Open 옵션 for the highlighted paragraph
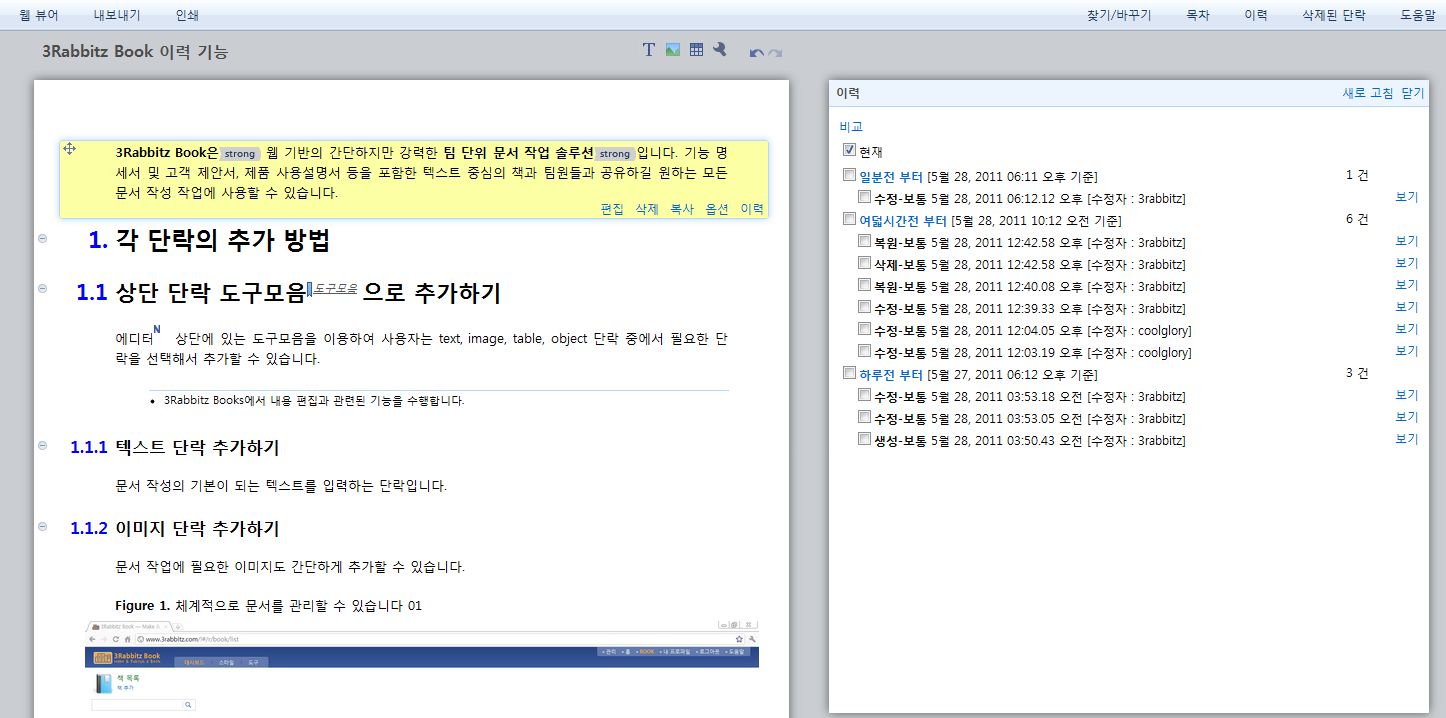1446x718 pixels. tap(717, 209)
